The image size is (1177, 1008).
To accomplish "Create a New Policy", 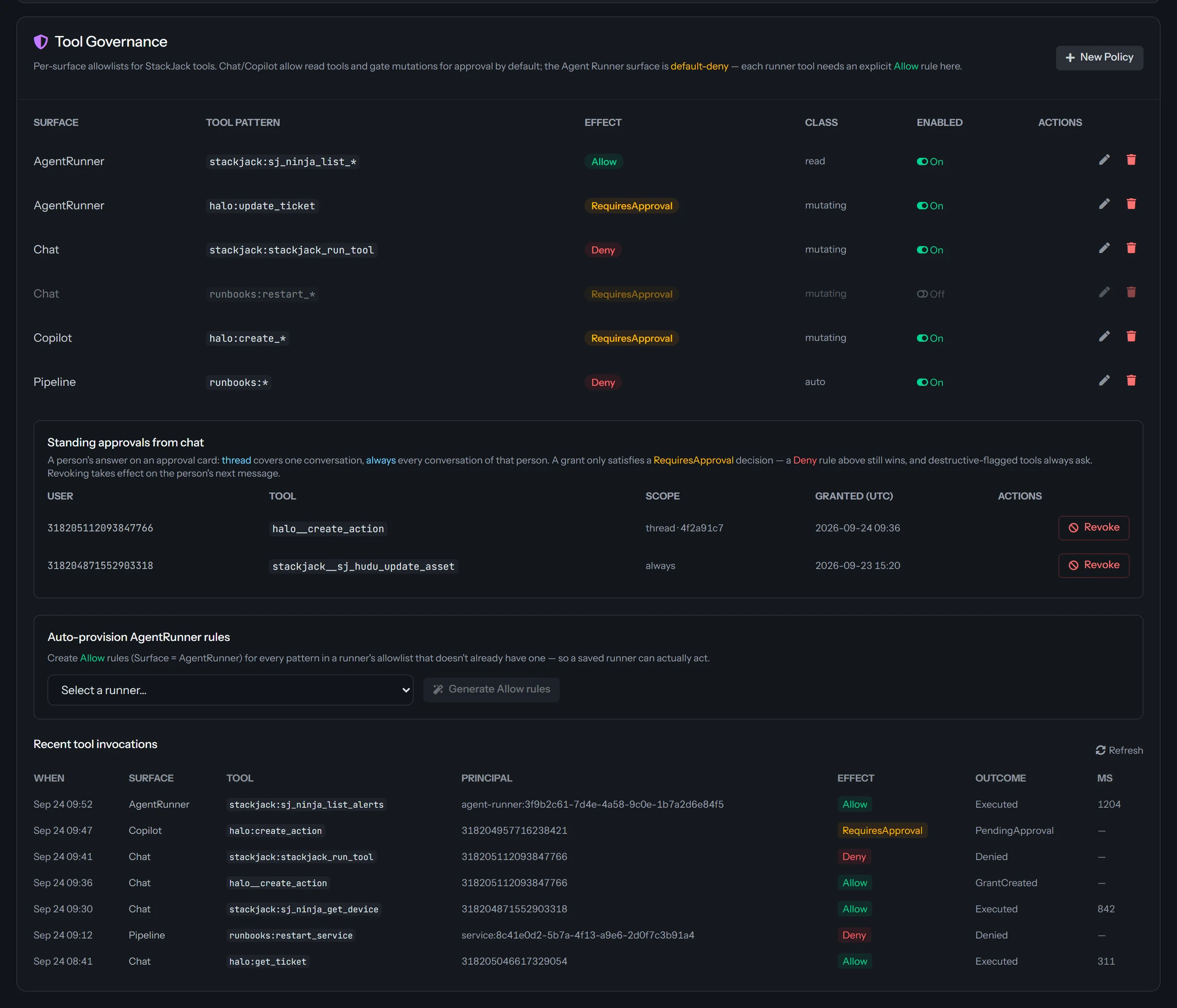I will click(x=1099, y=57).
